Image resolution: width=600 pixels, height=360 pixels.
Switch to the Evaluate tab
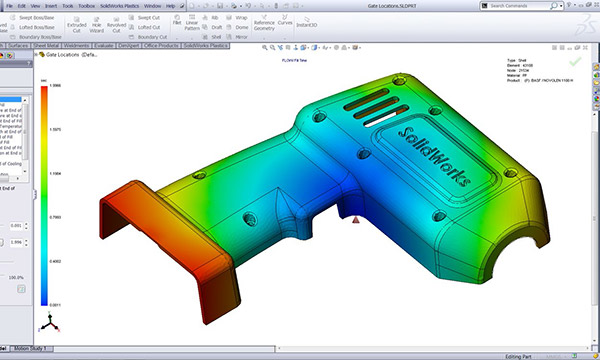tap(104, 46)
